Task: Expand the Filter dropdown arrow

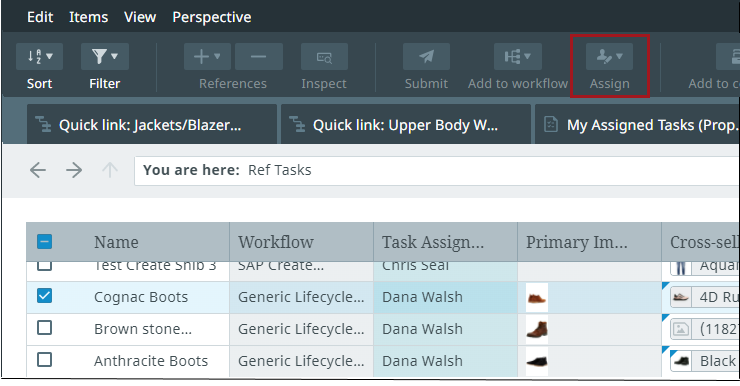Action: [114, 57]
